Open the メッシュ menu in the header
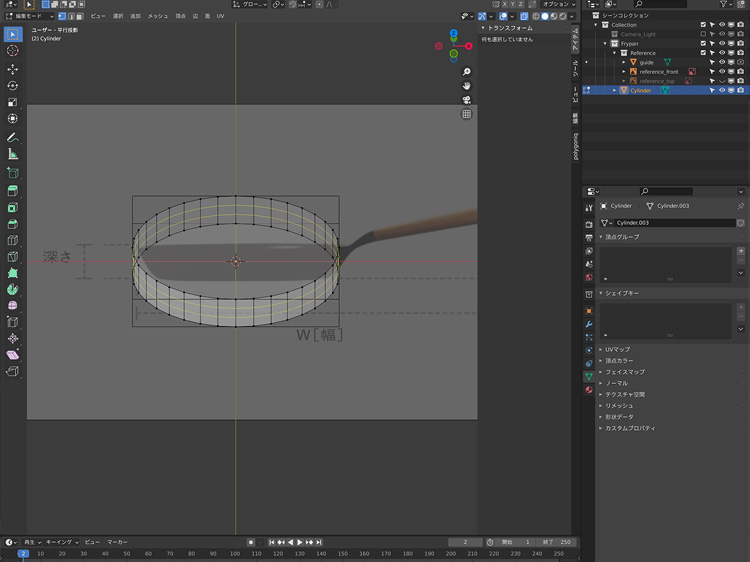The width and height of the screenshot is (750, 562). click(x=158, y=16)
